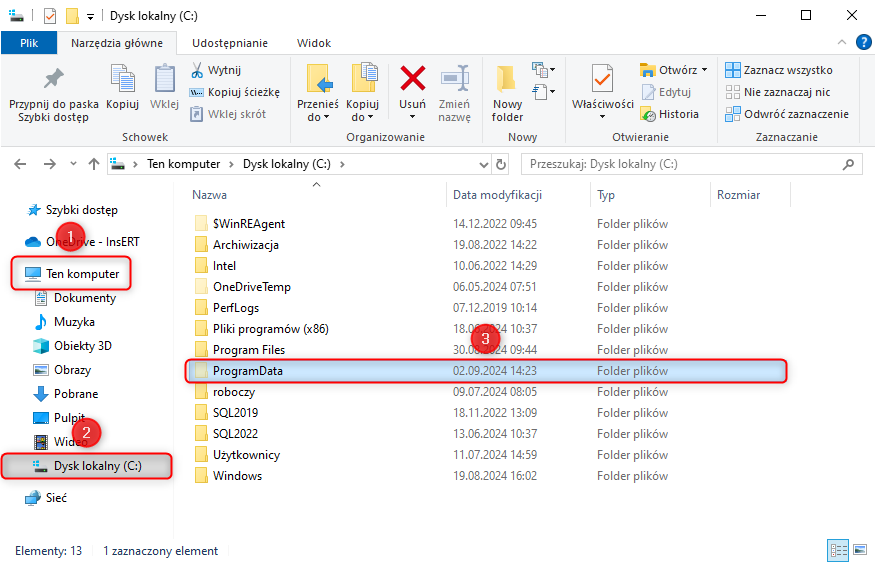Switch to details view icon in status bar
Image resolution: width=876 pixels, height=563 pixels.
(837, 551)
